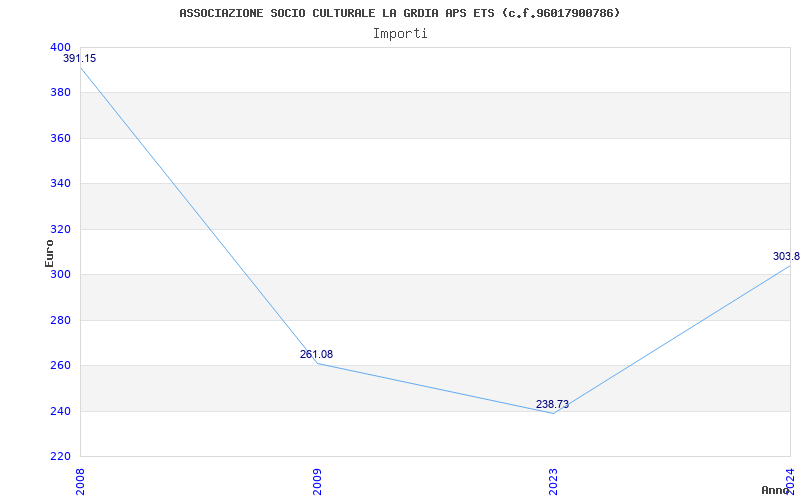Click the 300 y-axis tick label
This screenshot has width=800, height=500.
pos(60,275)
